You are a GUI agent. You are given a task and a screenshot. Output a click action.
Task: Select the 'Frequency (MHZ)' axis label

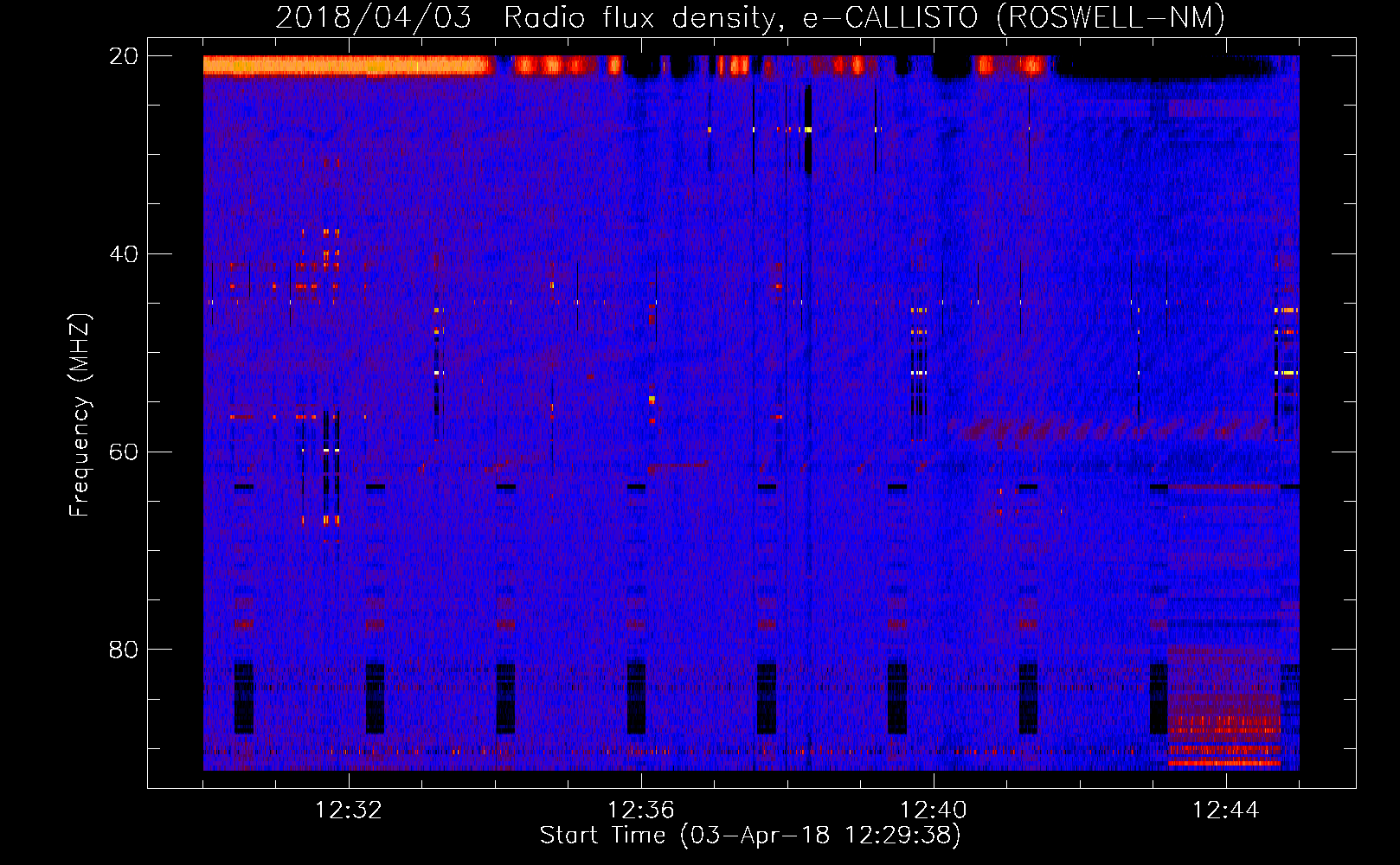[80, 415]
